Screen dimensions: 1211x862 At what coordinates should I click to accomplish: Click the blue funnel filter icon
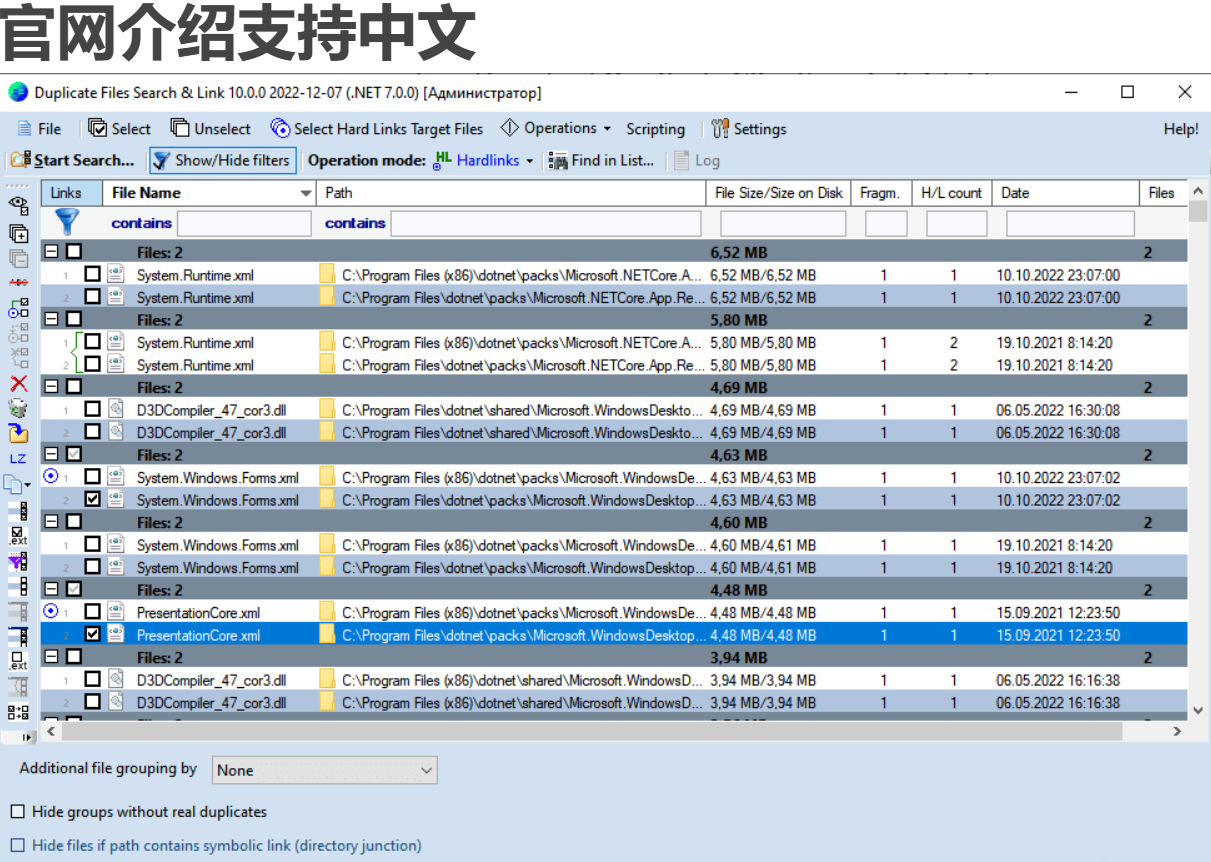point(66,222)
